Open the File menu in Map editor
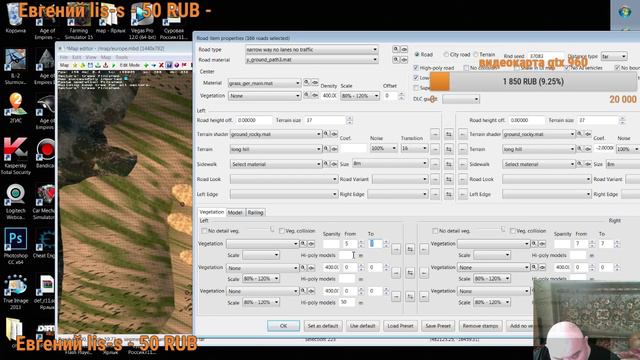640x360 pixels. click(64, 57)
